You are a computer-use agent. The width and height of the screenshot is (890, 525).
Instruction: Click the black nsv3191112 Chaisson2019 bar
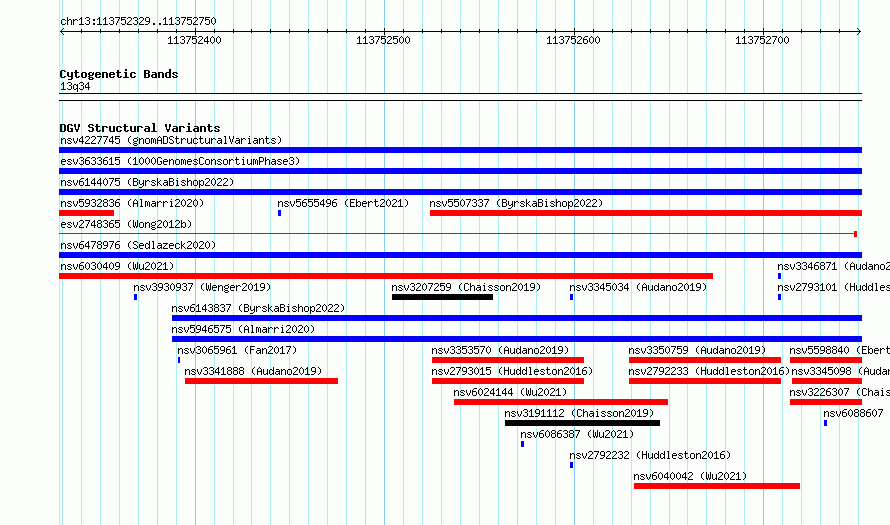[x=582, y=423]
